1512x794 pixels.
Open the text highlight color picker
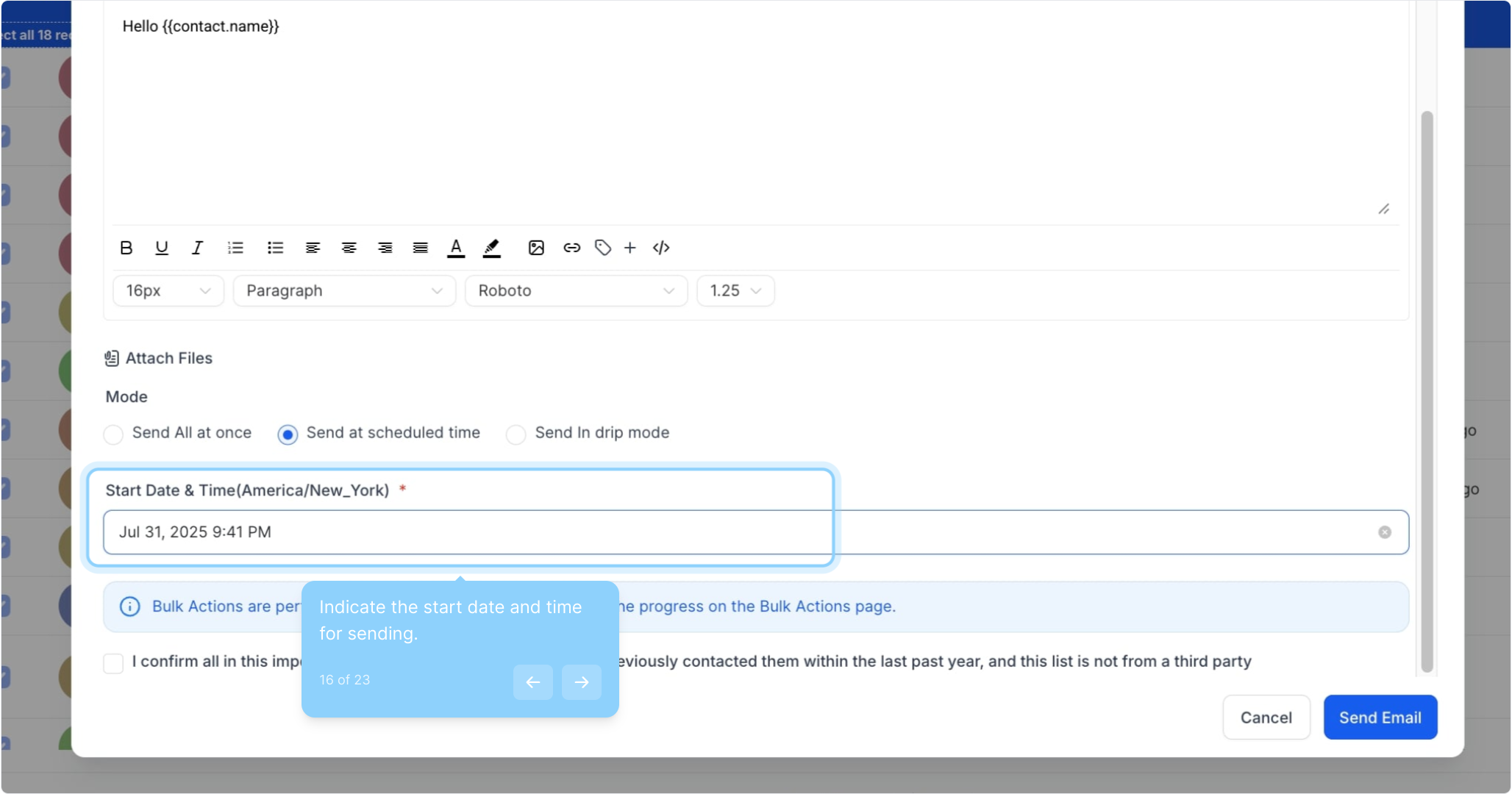coord(491,248)
